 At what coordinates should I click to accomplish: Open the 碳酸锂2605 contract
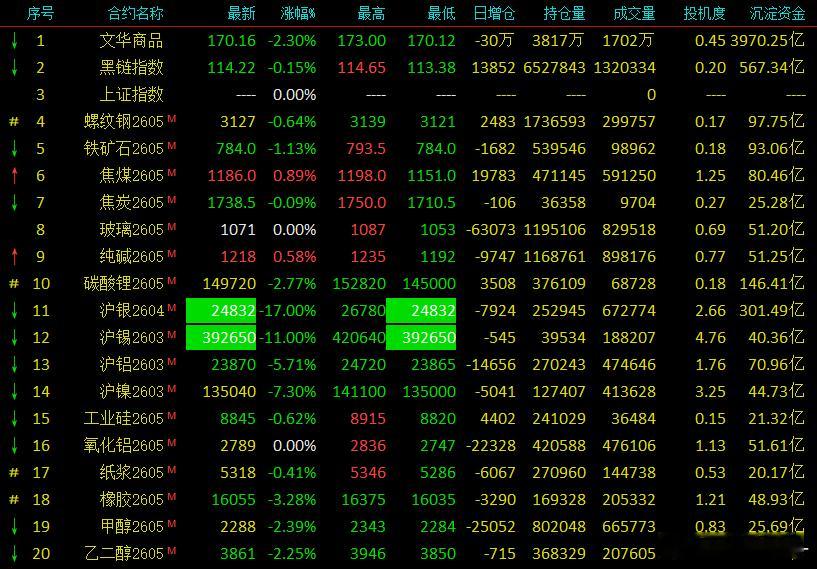tap(124, 284)
